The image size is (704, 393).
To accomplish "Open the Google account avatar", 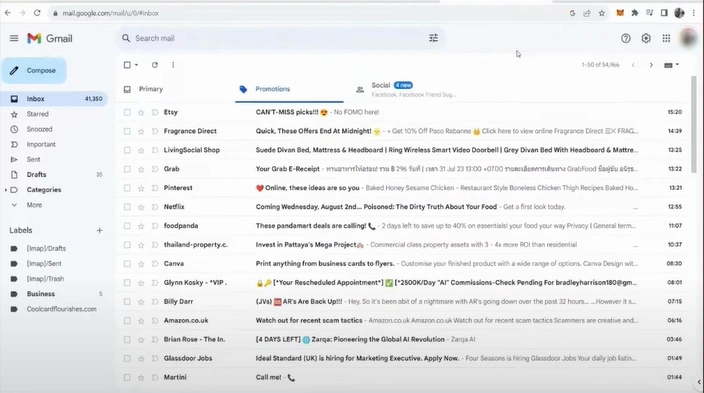I will click(x=687, y=39).
